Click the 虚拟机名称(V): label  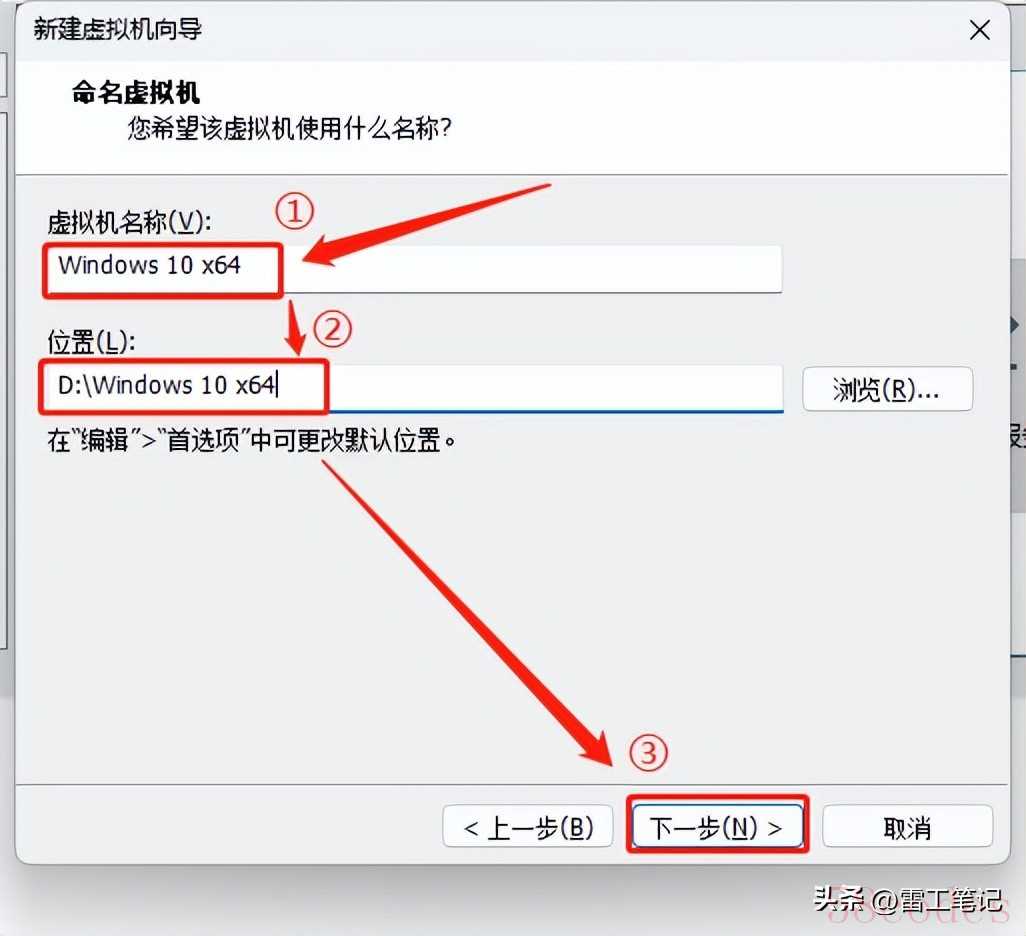click(130, 223)
